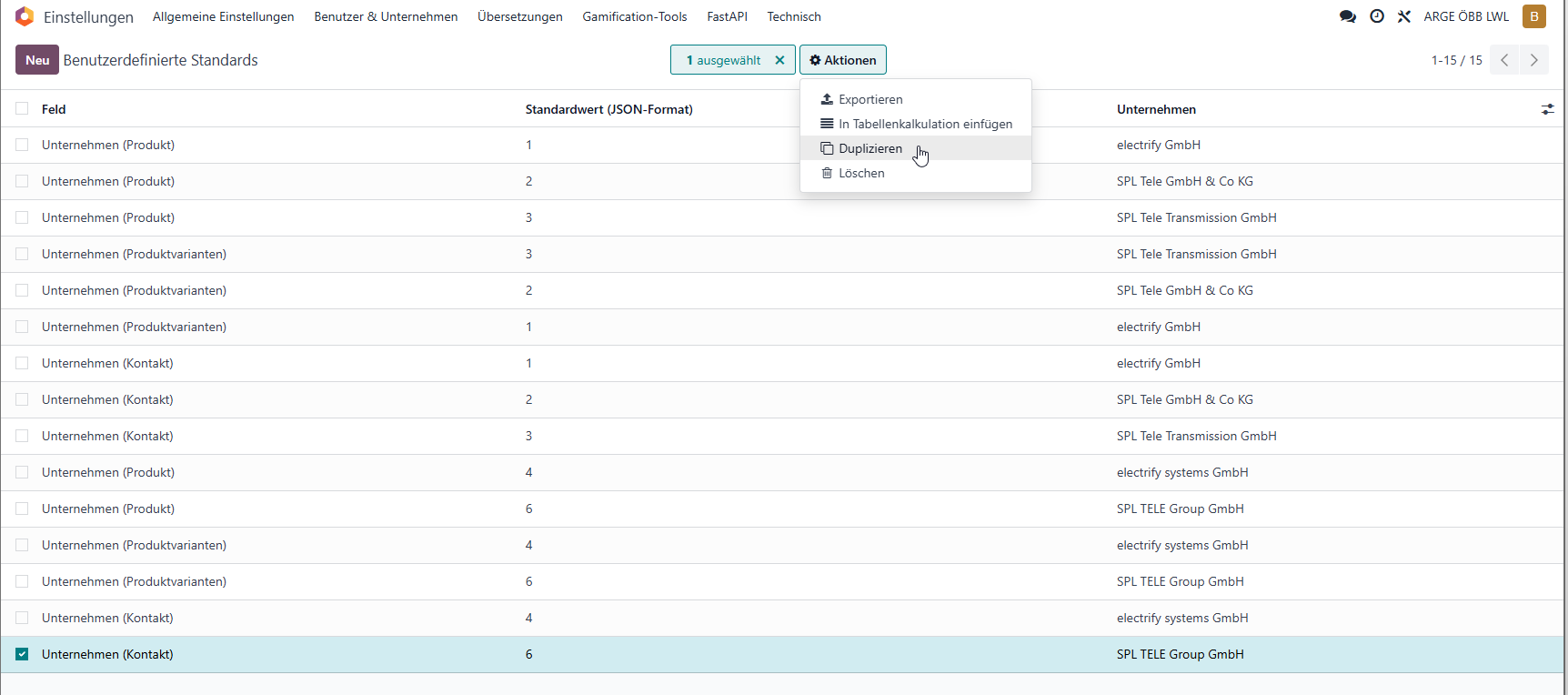Open the debug tools icon
Viewport: 1568px width, 695px height.
click(x=1404, y=16)
